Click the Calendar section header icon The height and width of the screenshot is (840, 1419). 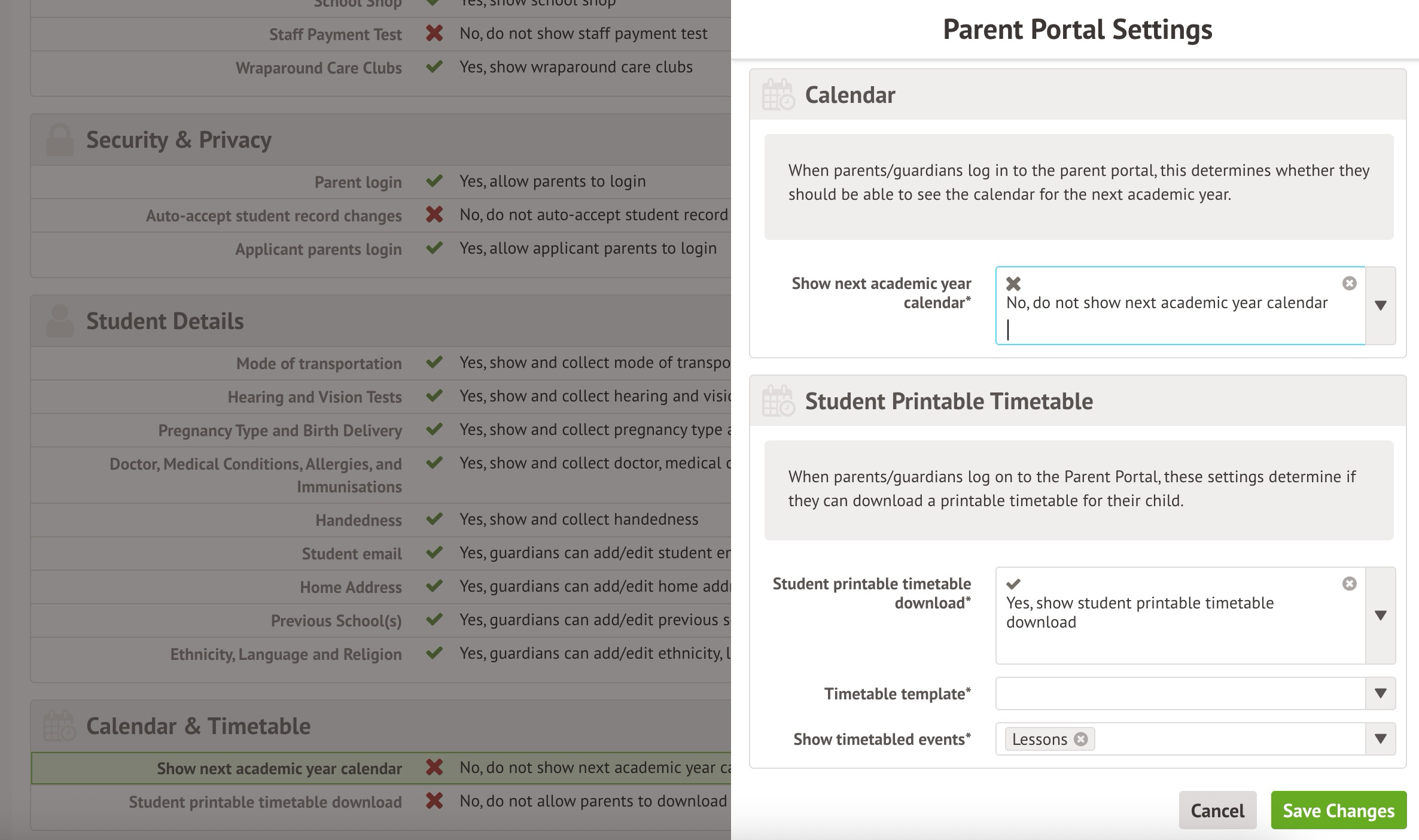(x=778, y=95)
